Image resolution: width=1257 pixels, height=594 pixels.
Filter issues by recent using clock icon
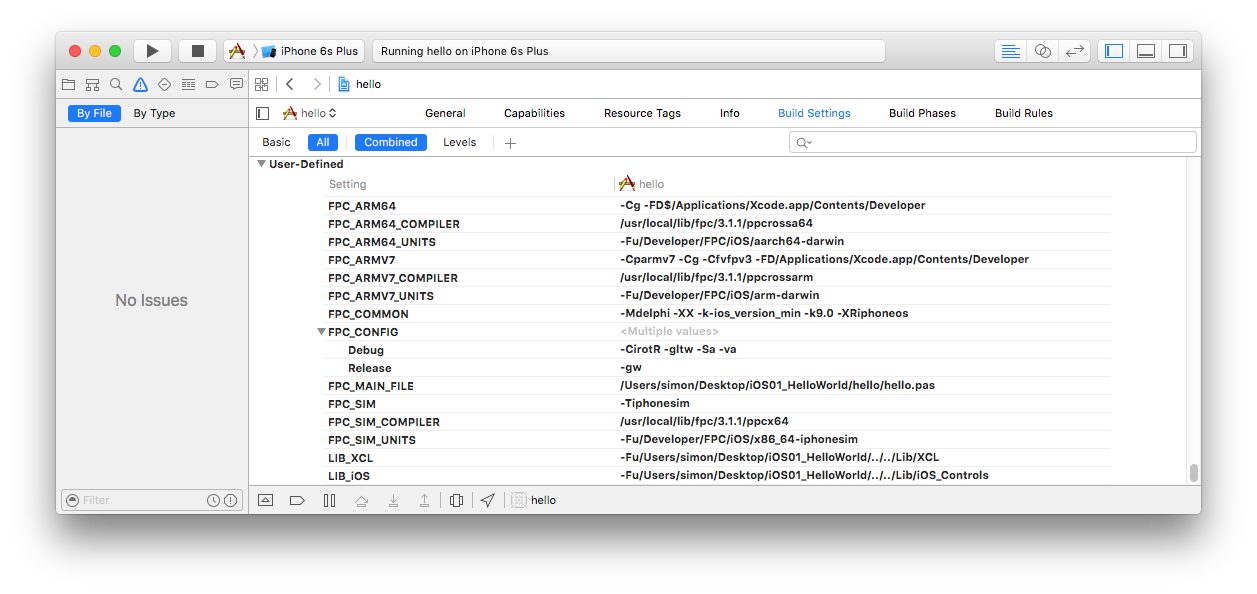(213, 500)
